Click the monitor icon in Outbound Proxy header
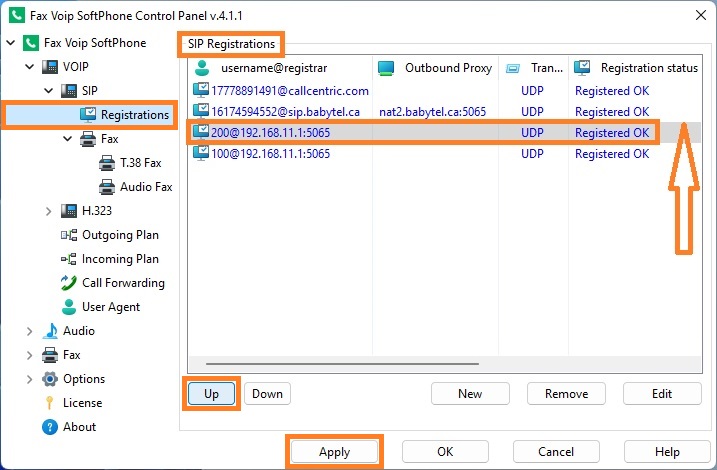Image resolution: width=717 pixels, height=470 pixels. click(386, 68)
